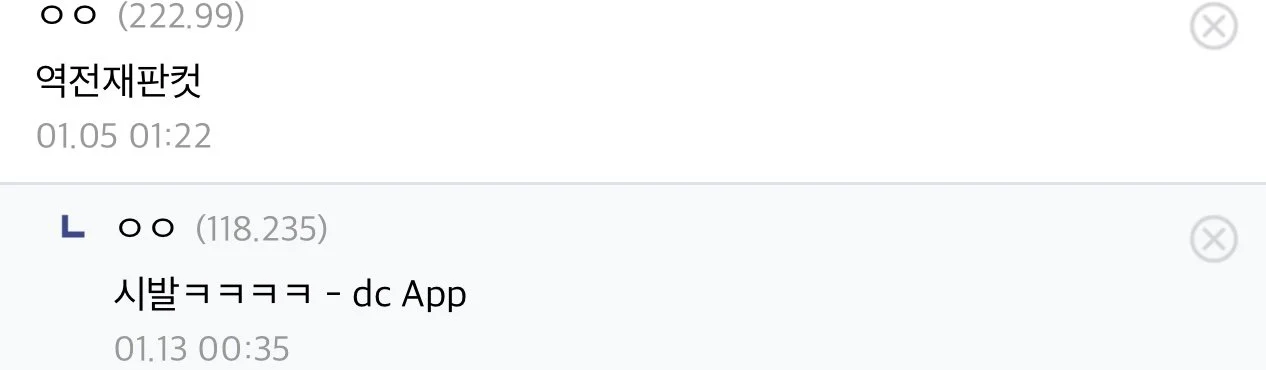Click the divider line between the comments
The image size is (1266, 370).
633,184
